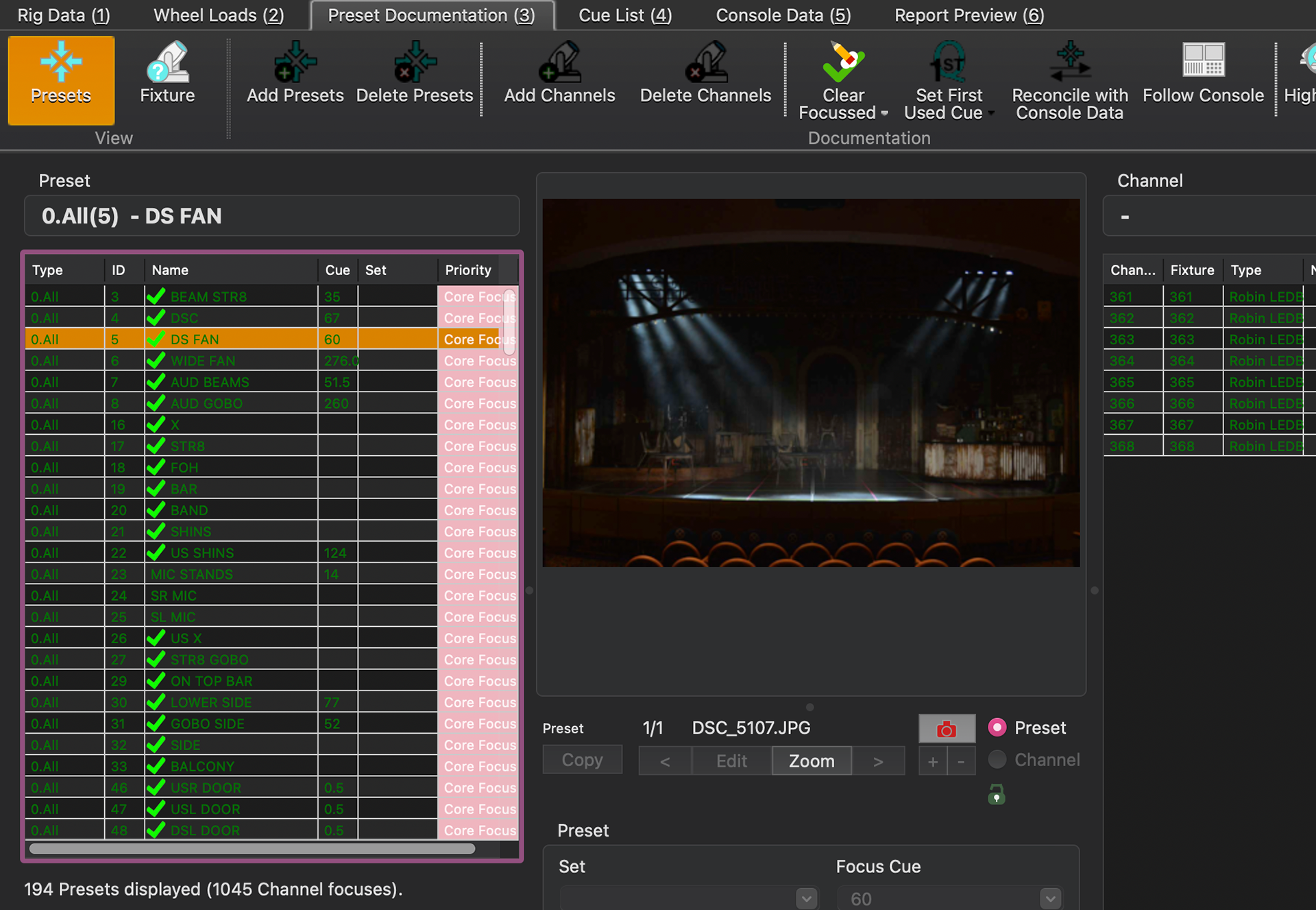The height and width of the screenshot is (910, 1316).
Task: Click cue value 276.0 for WIDE FAN
Action: [341, 360]
